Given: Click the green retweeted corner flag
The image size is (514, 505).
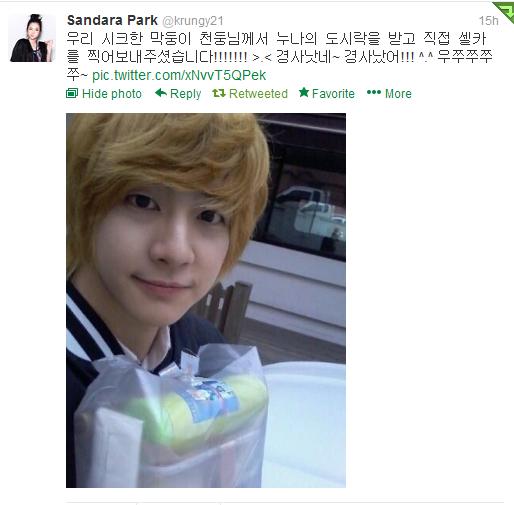Looking at the screenshot, I should (505, 11).
